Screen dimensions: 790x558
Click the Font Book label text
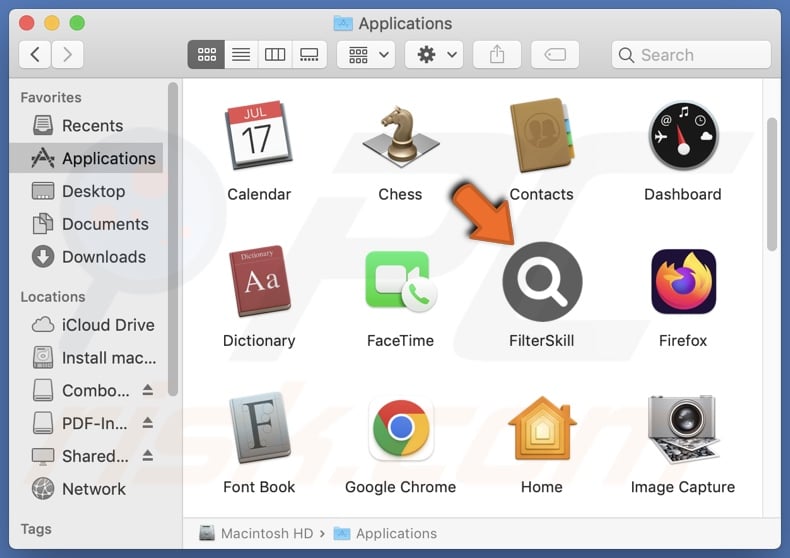(259, 487)
